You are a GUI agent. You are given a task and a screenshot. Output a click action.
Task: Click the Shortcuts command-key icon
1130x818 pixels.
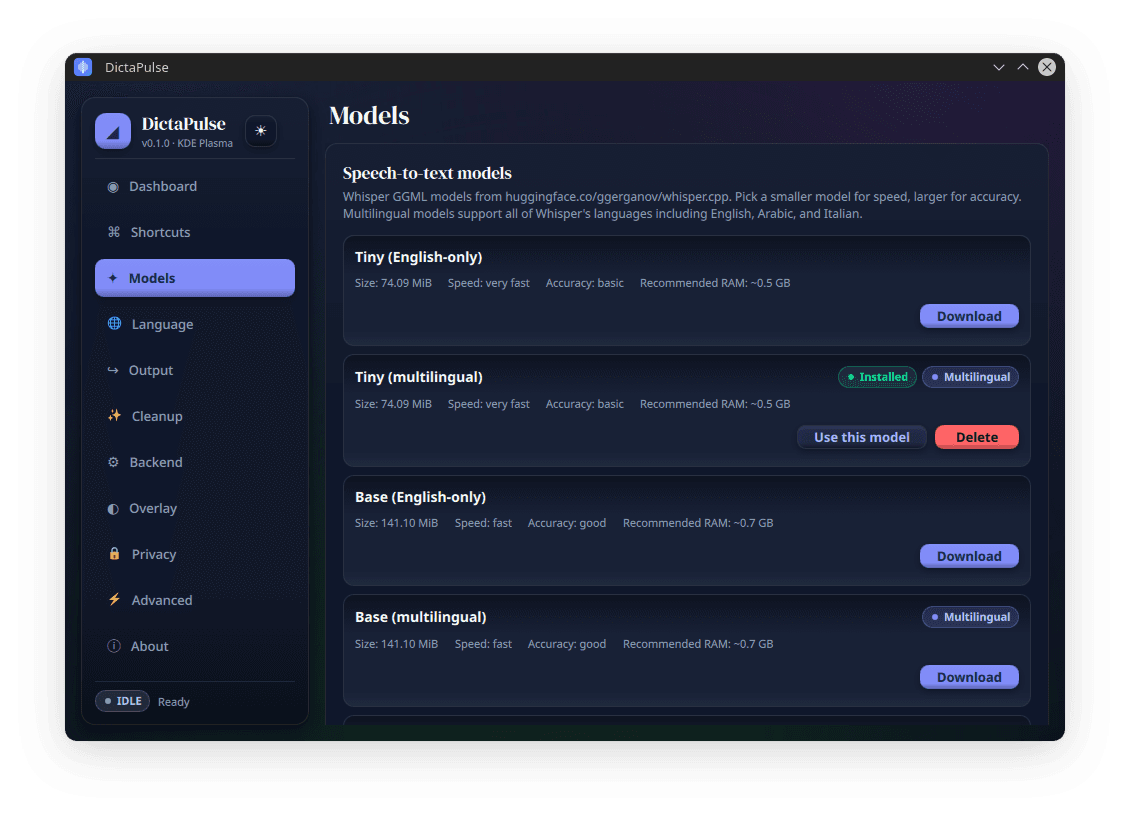tap(114, 232)
